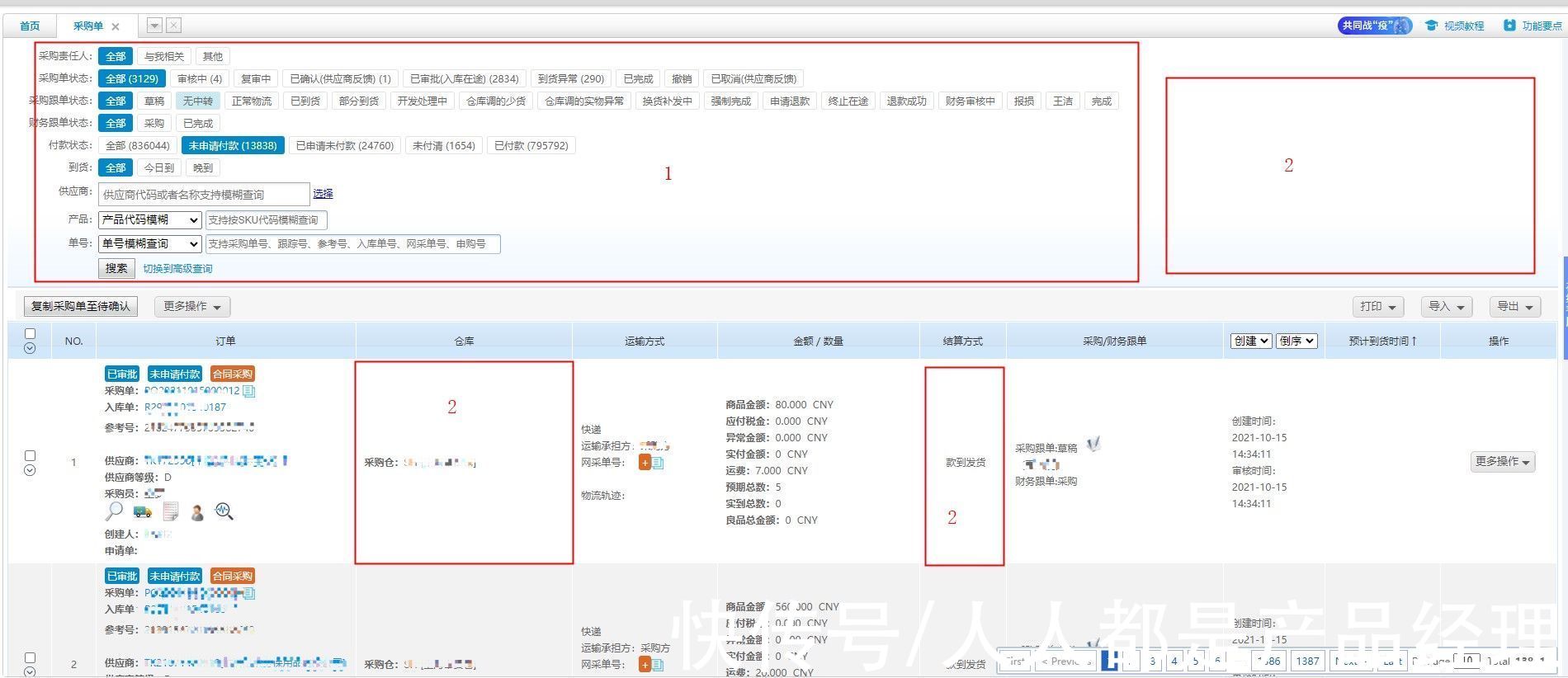The image size is (1568, 678).
Task: Open the 导出 dropdown
Action: coord(1515,306)
